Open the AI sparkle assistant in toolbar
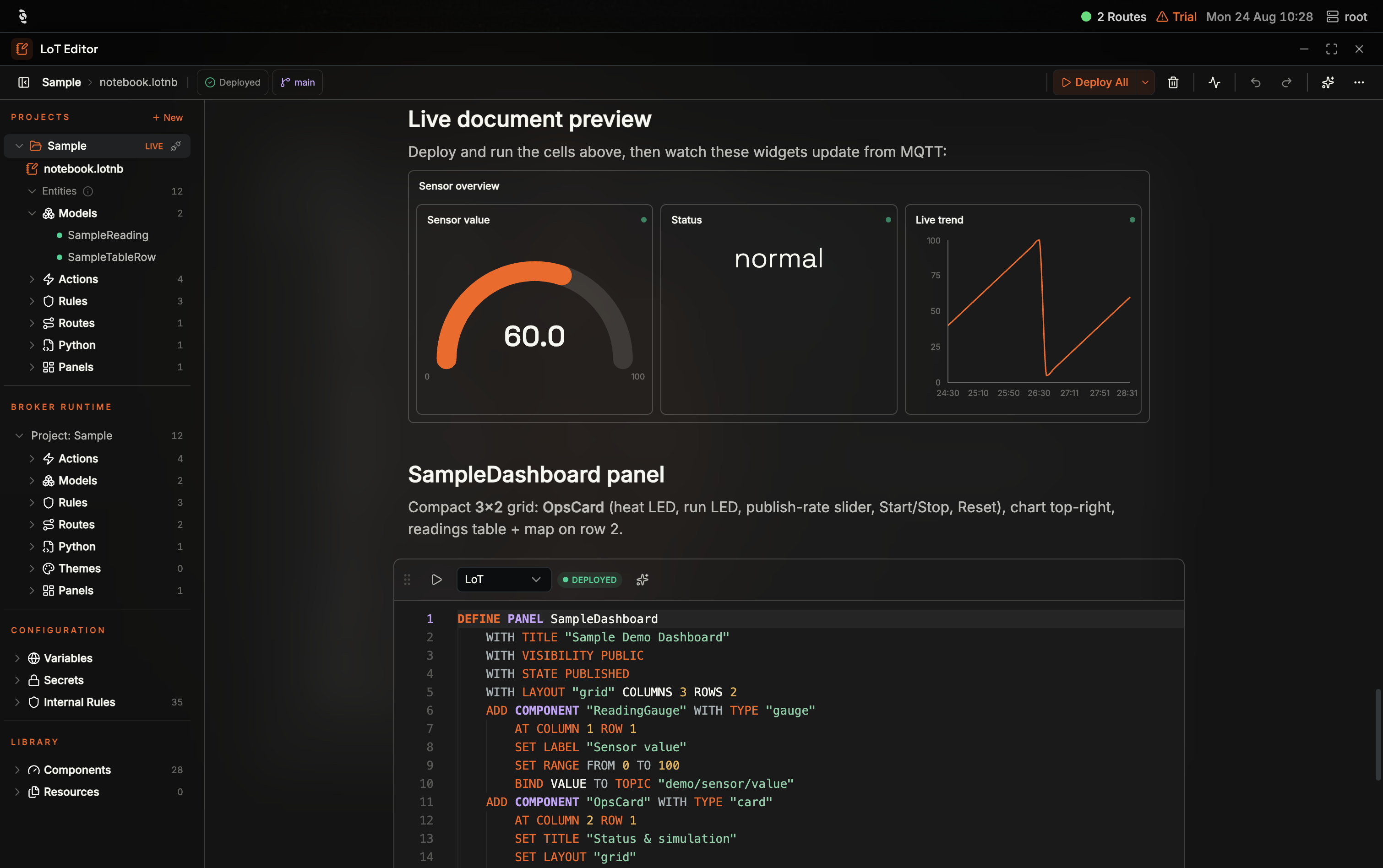The image size is (1383, 868). point(1328,82)
